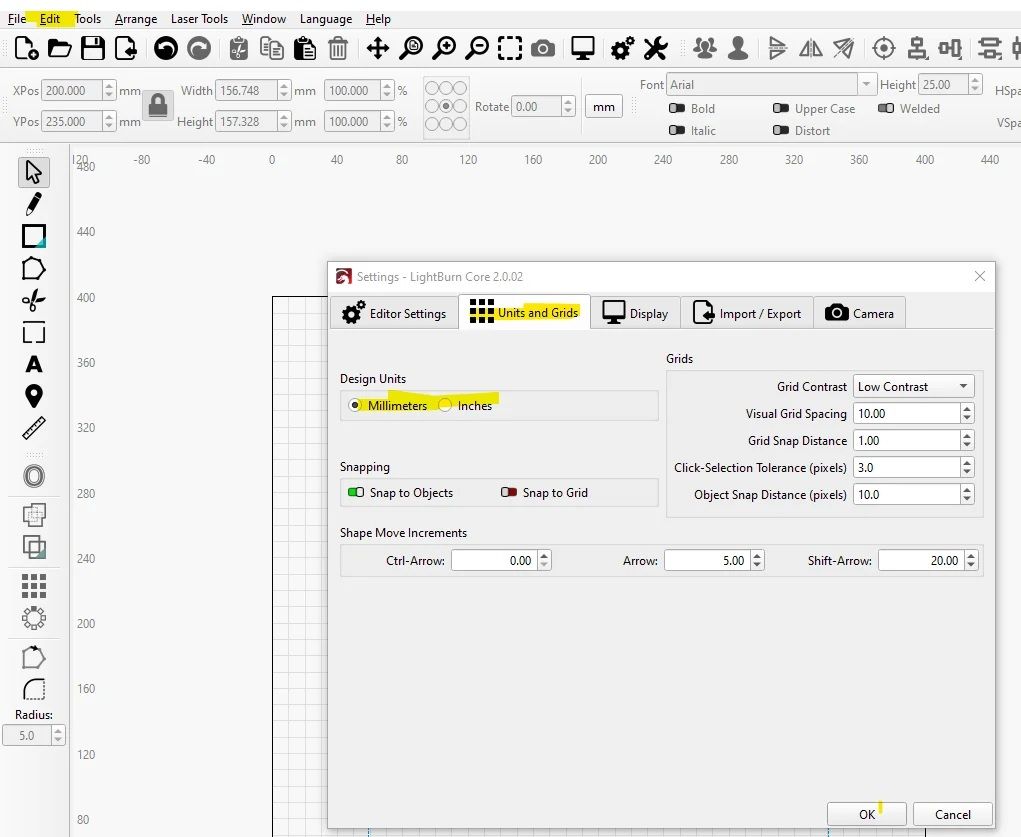This screenshot has width=1021, height=837.
Task: Select the Measure ruler tool
Action: click(34, 428)
